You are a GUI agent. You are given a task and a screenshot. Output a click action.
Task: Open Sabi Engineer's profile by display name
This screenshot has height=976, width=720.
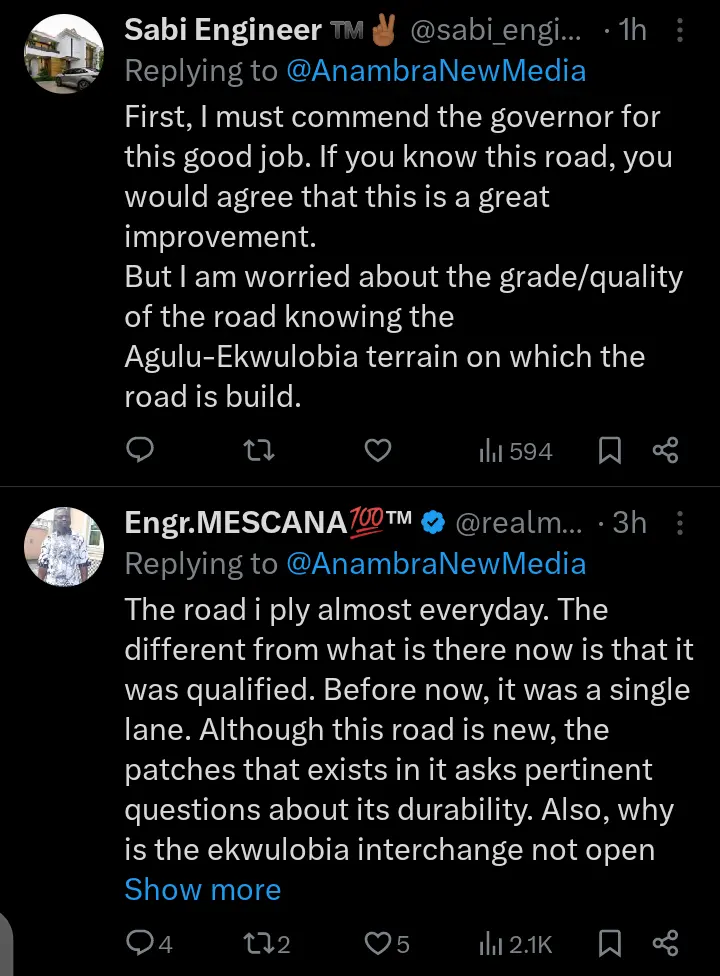click(223, 31)
